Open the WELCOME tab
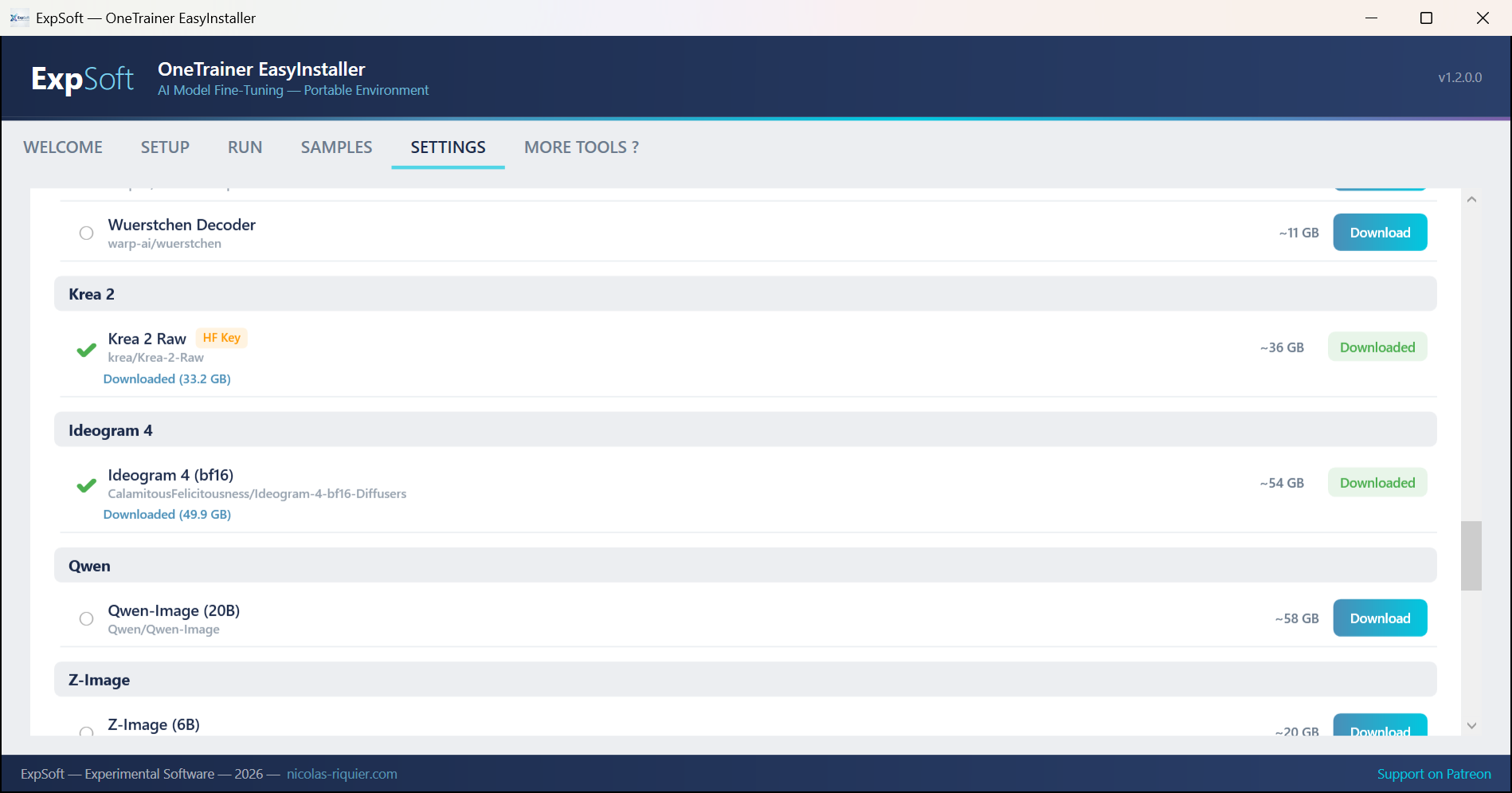This screenshot has height=793, width=1512. pos(63,147)
